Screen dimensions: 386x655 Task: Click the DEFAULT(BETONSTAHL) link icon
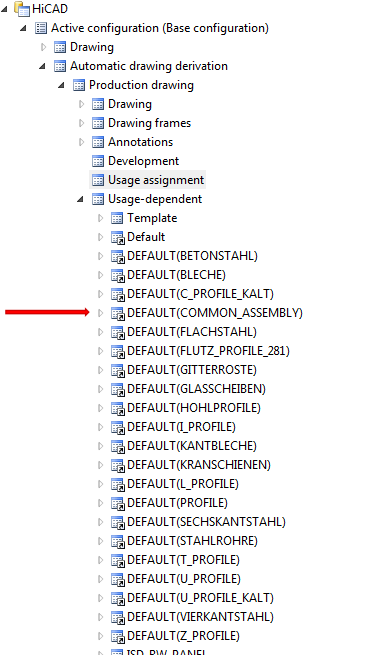click(118, 257)
